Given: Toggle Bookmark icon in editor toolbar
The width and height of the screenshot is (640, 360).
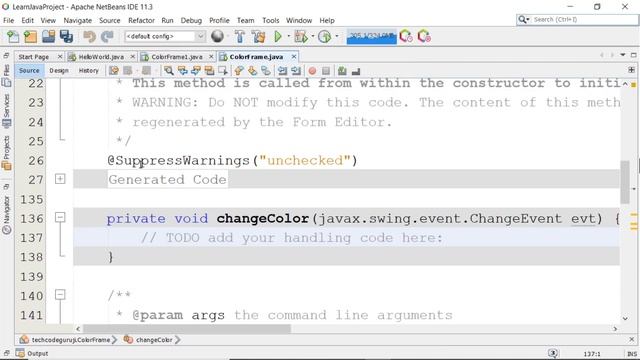Looking at the screenshot, I should tap(266, 71).
